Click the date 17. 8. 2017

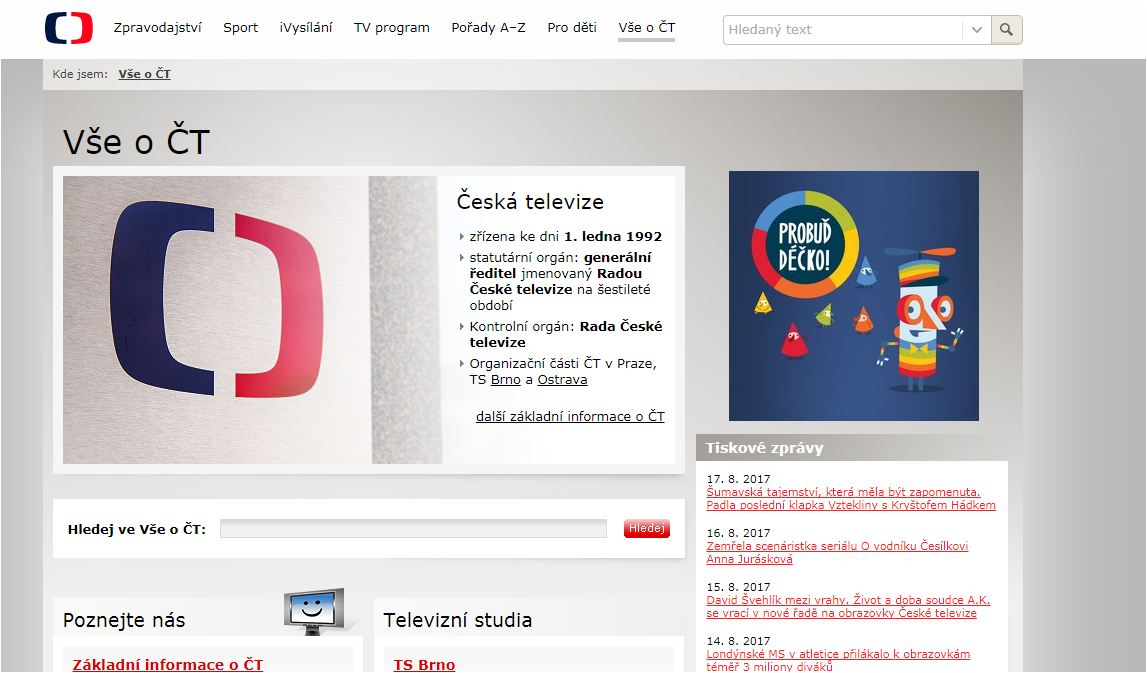tap(738, 479)
